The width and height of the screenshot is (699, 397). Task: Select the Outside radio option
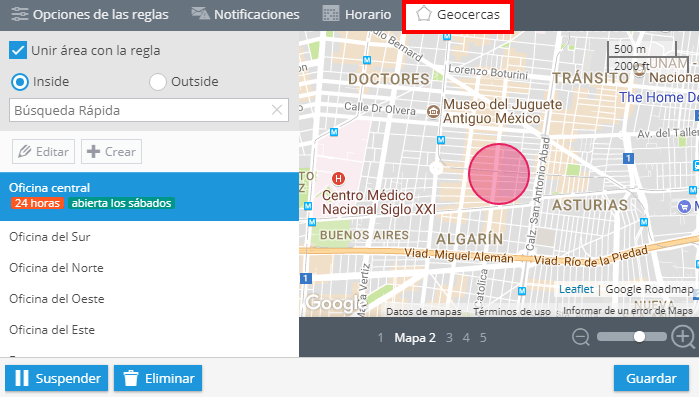[157, 82]
